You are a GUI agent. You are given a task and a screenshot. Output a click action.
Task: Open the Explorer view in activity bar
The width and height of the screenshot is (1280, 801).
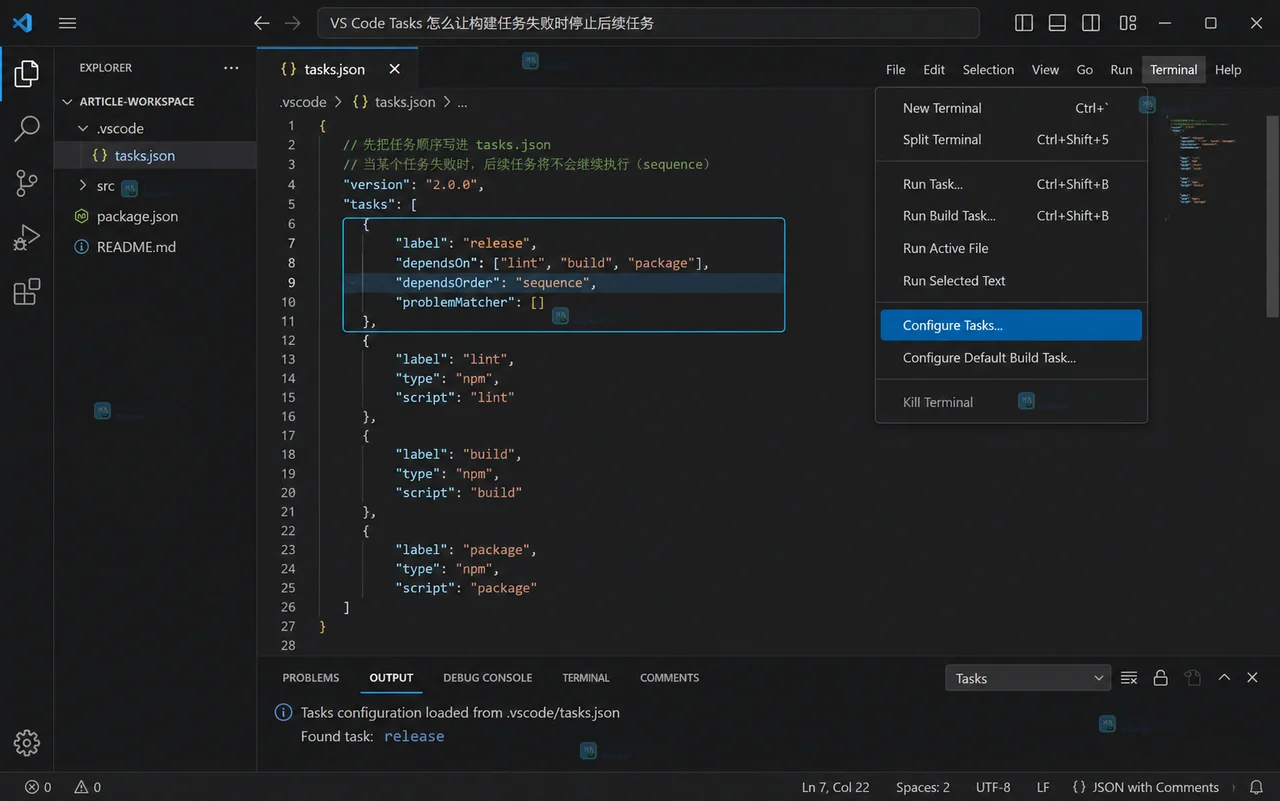coord(27,73)
